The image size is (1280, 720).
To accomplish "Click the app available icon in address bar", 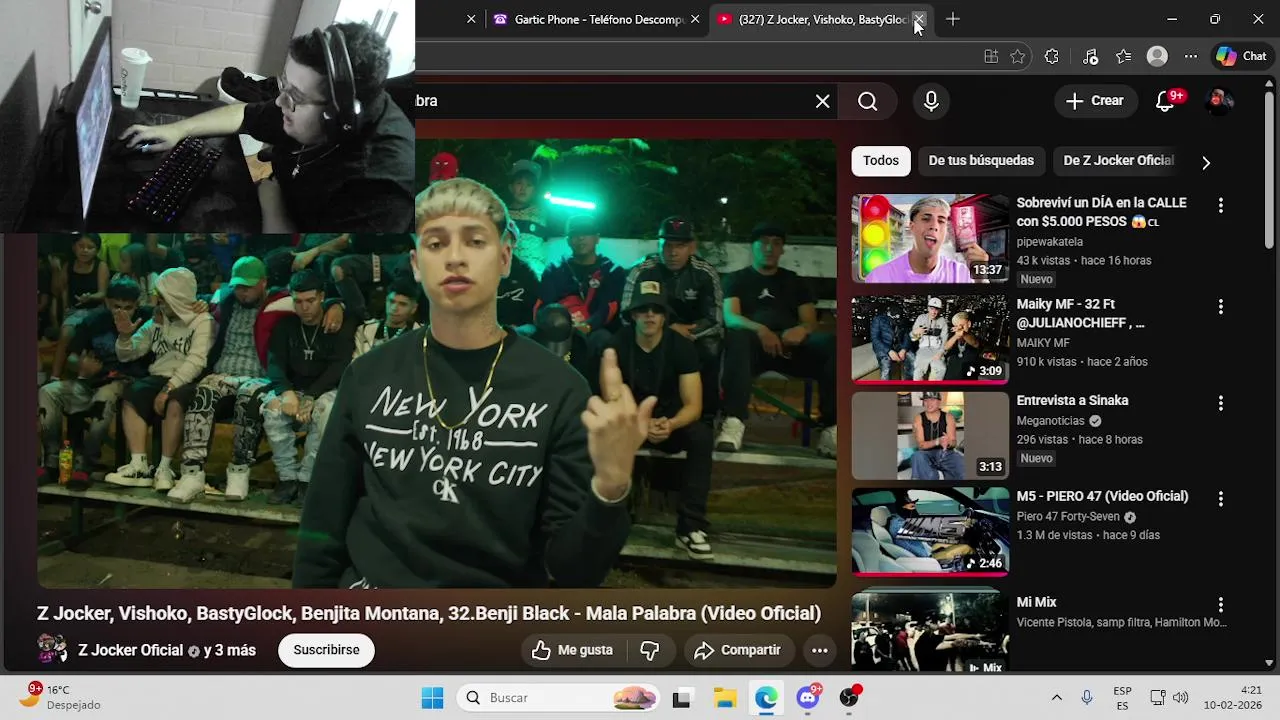I will tap(991, 57).
